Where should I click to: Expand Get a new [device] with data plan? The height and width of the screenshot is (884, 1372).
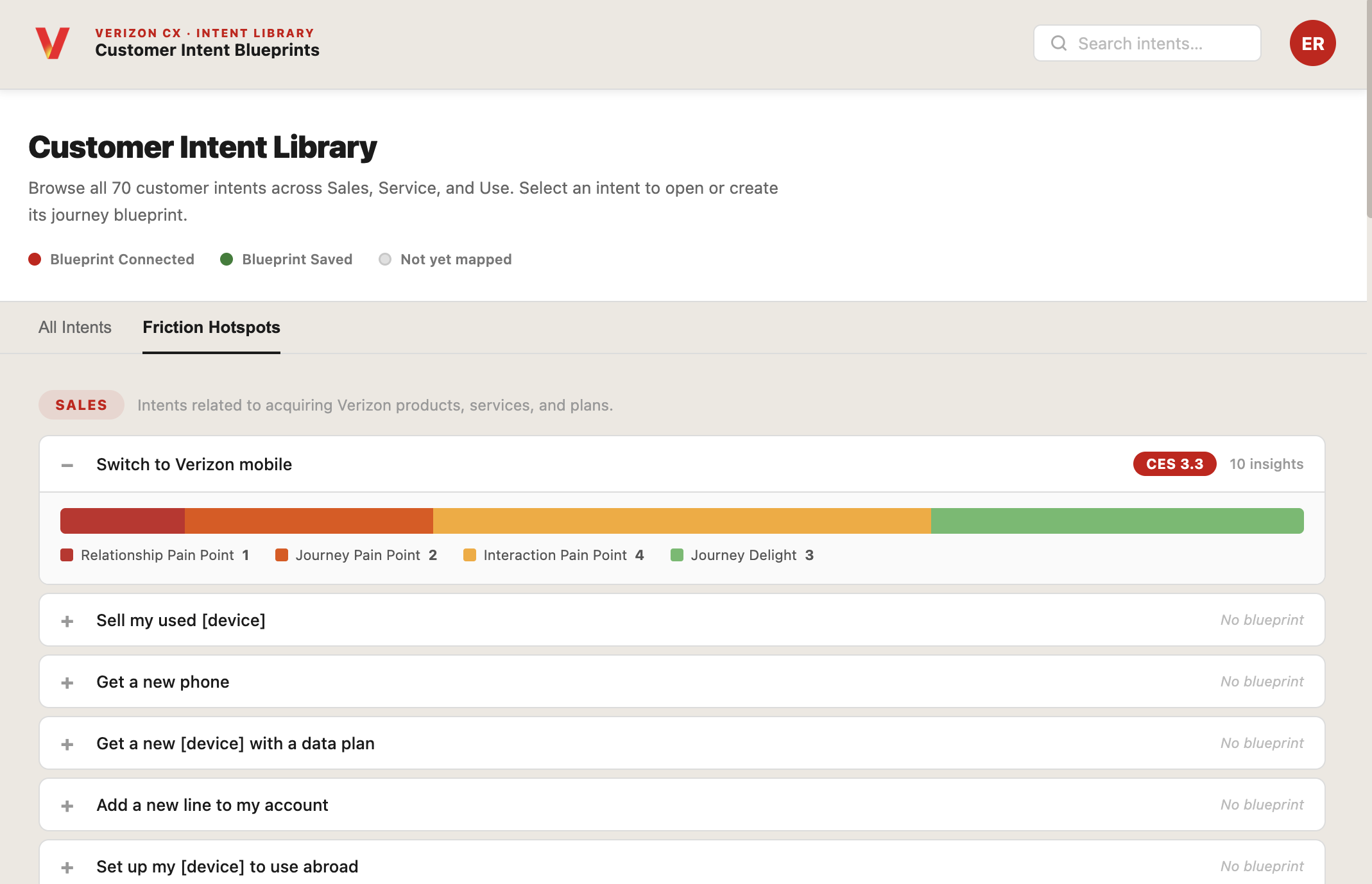67,744
